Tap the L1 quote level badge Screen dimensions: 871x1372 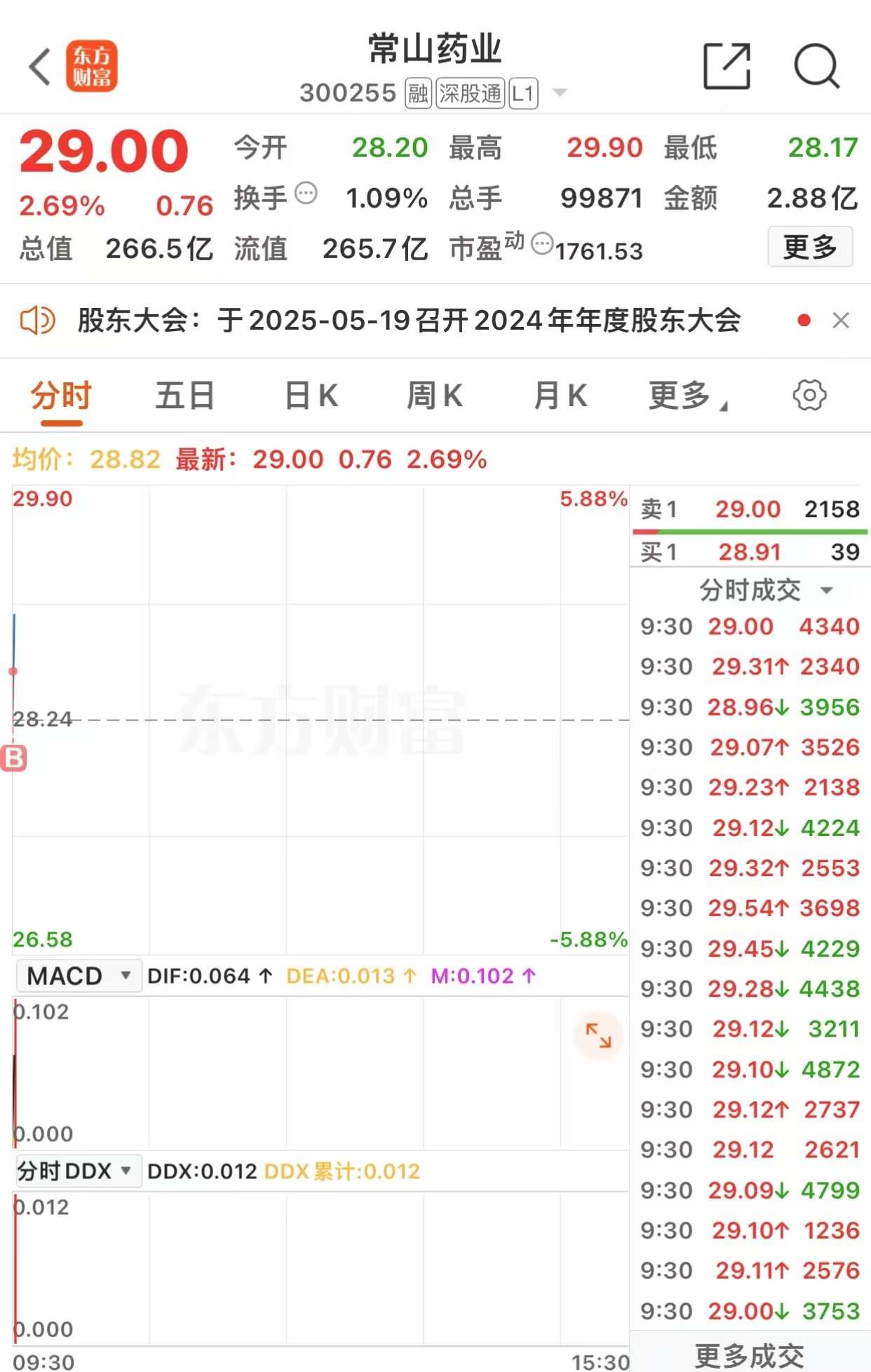pos(523,93)
